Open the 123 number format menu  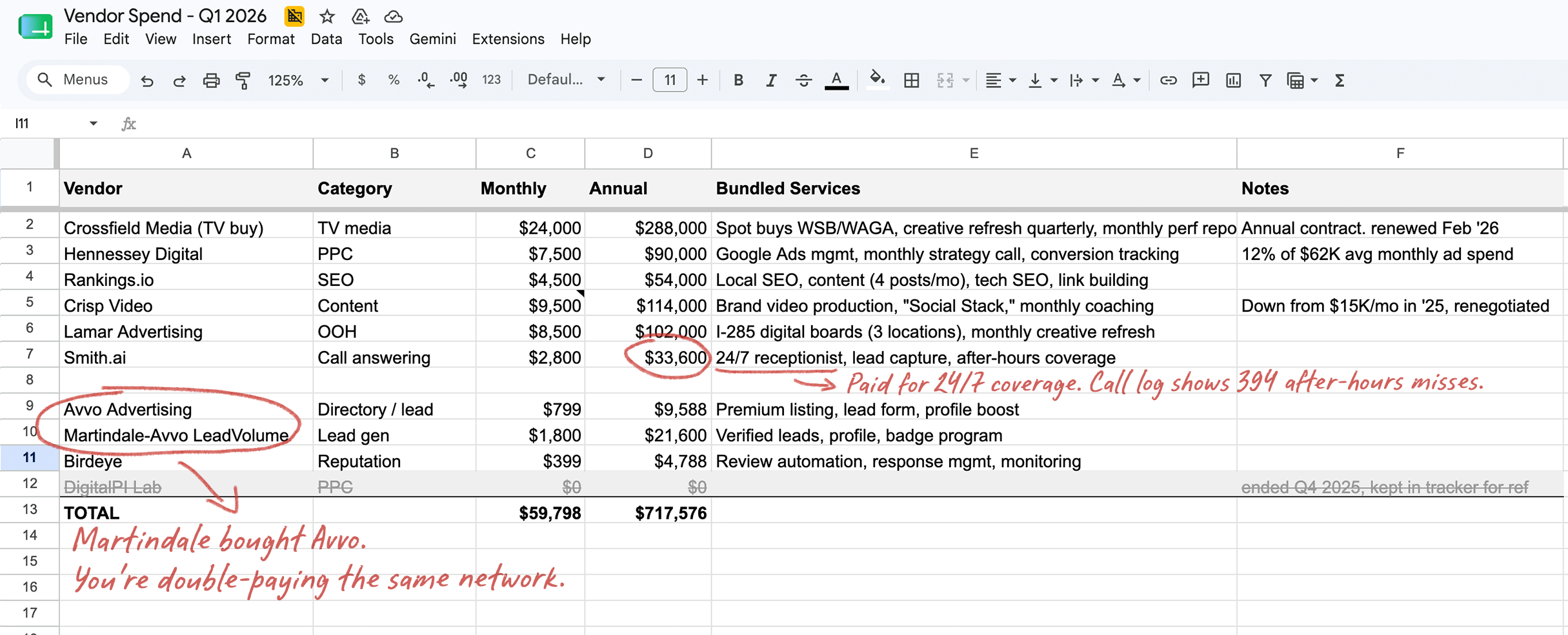(x=492, y=80)
